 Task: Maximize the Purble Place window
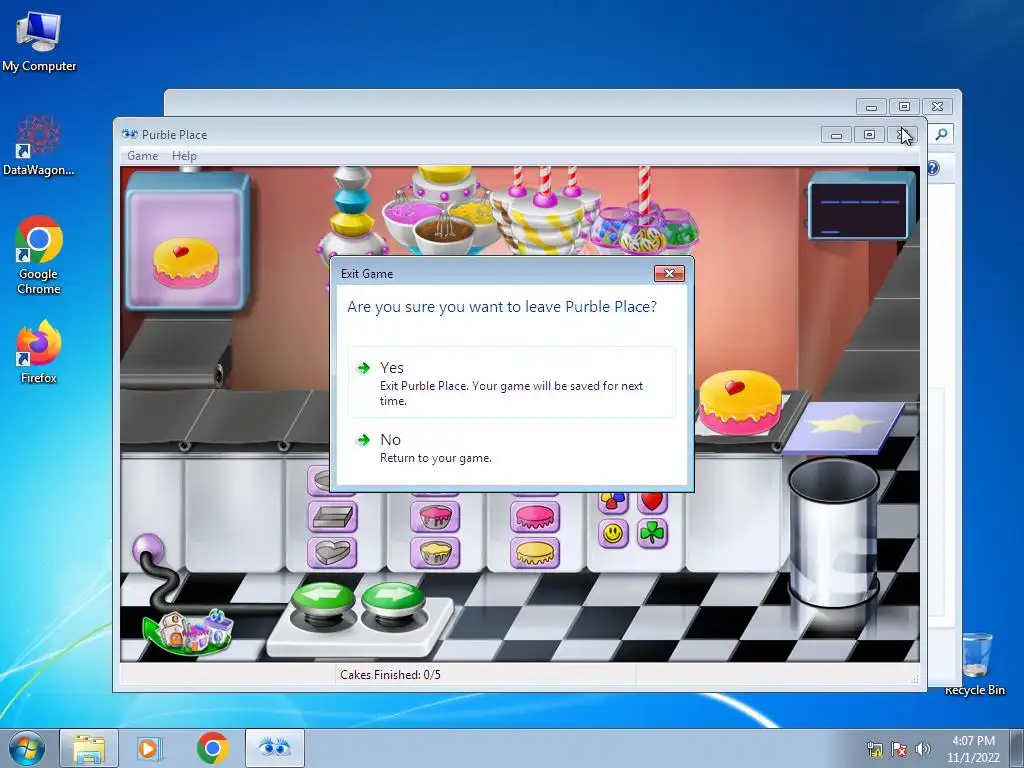pos(869,135)
